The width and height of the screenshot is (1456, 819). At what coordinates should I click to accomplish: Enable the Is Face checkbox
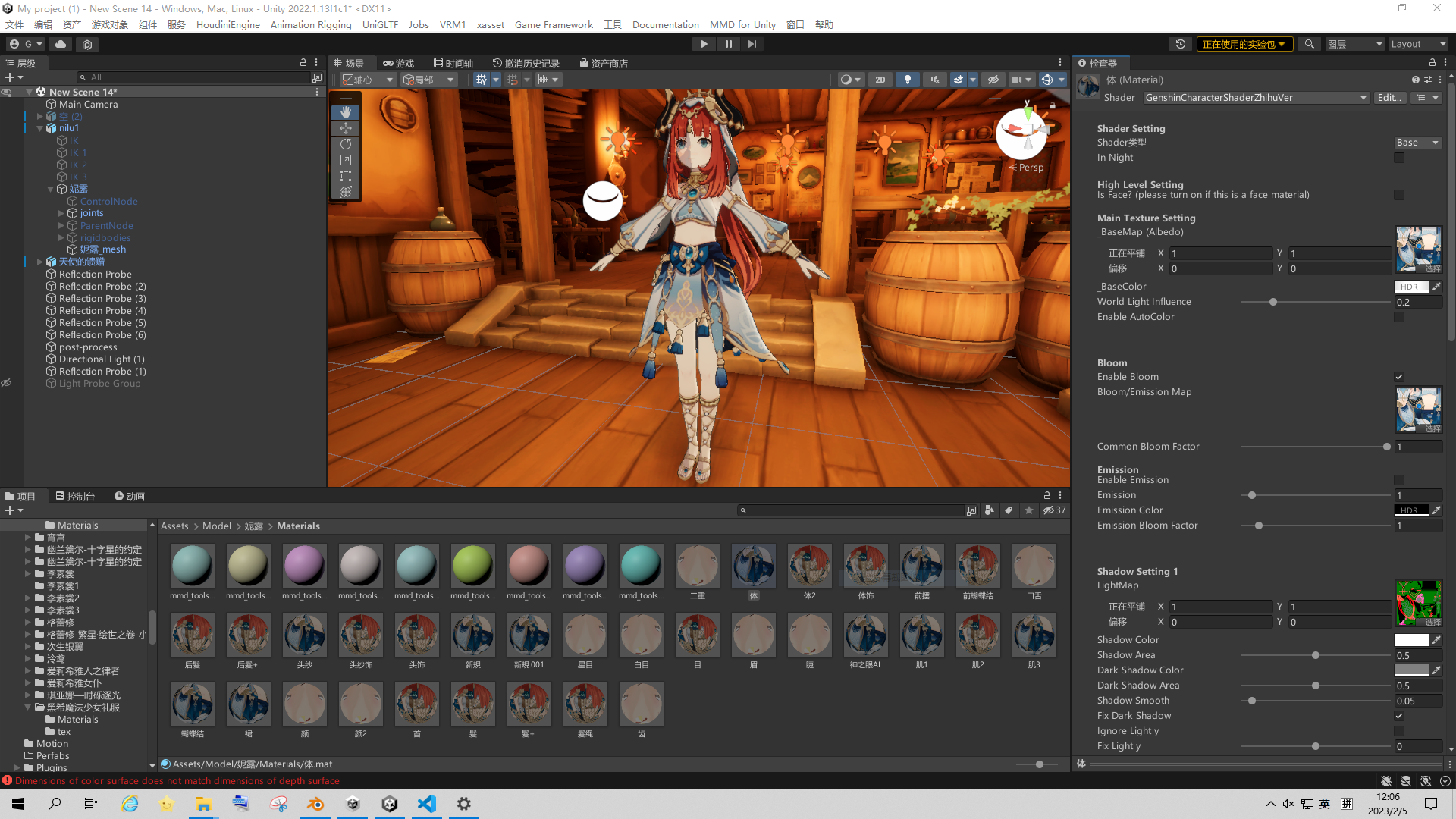[x=1398, y=195]
